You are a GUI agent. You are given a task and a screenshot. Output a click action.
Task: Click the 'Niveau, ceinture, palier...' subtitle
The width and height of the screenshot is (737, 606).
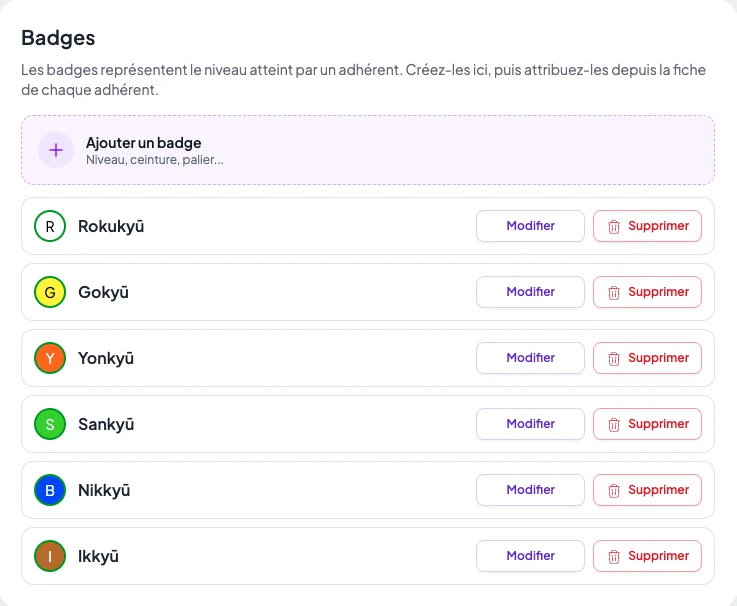point(155,160)
